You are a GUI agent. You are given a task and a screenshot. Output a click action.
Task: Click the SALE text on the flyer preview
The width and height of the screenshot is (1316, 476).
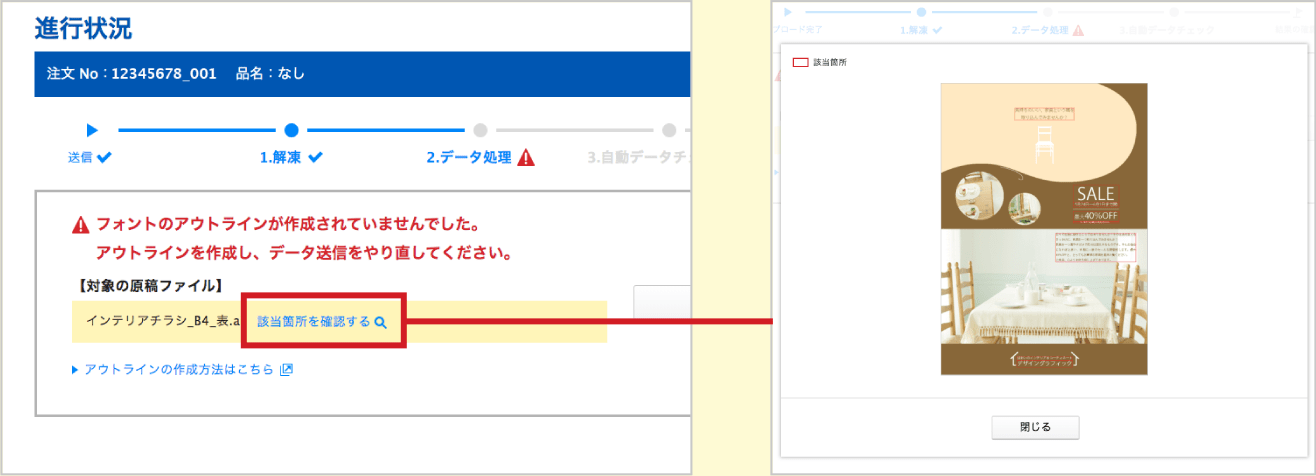tap(1095, 193)
